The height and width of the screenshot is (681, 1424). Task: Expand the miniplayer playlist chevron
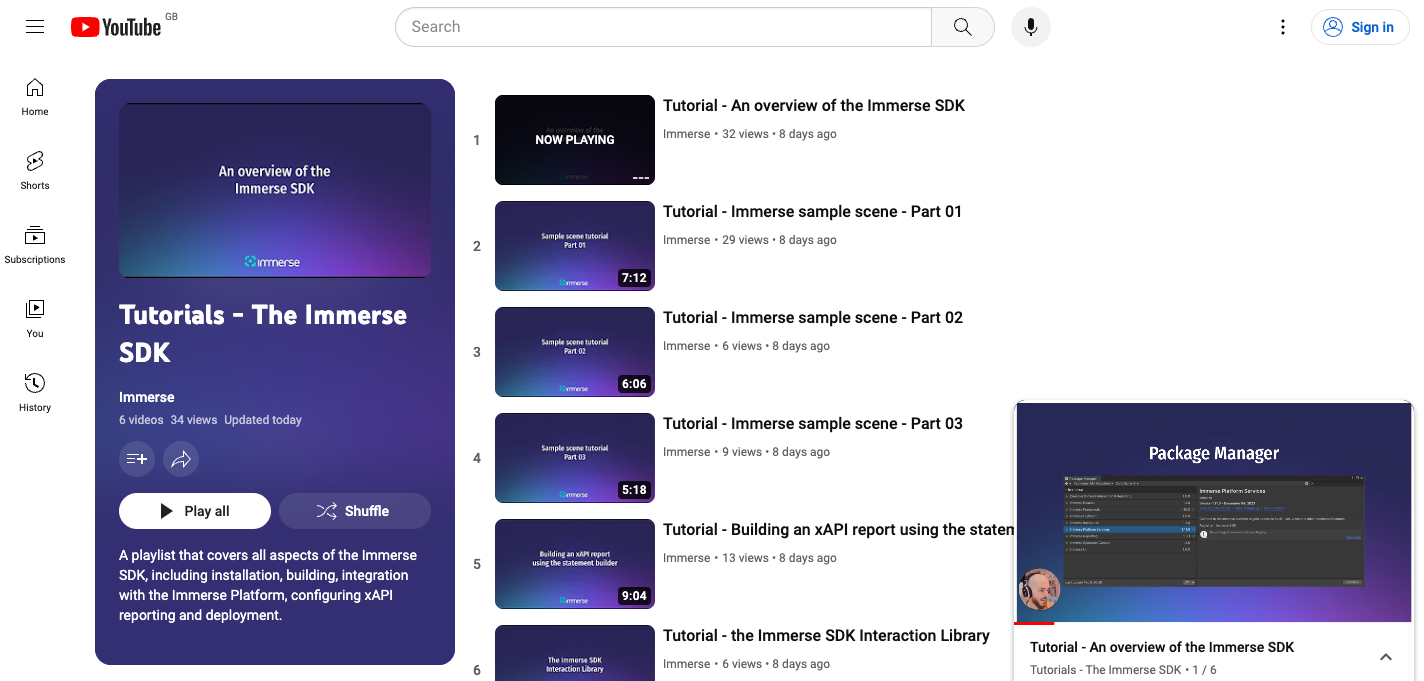(x=1386, y=657)
